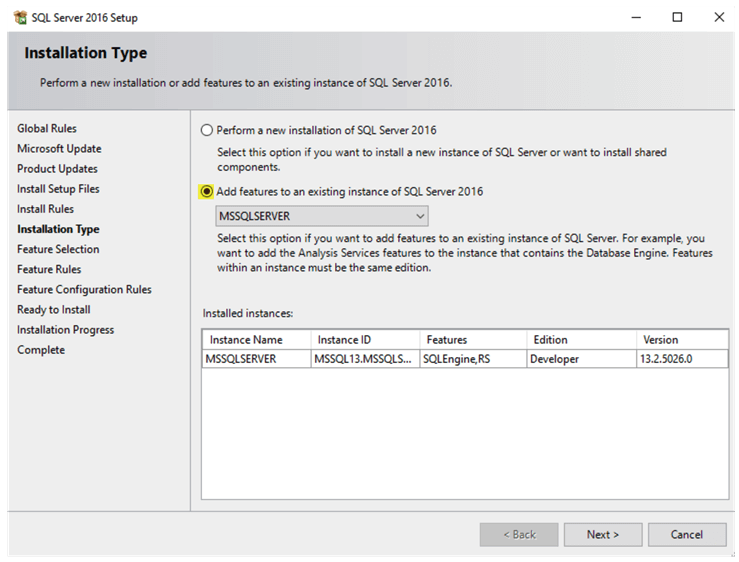Select Microsoft Update step in sidebar
Image resolution: width=739 pixels, height=562 pixels.
(x=59, y=149)
